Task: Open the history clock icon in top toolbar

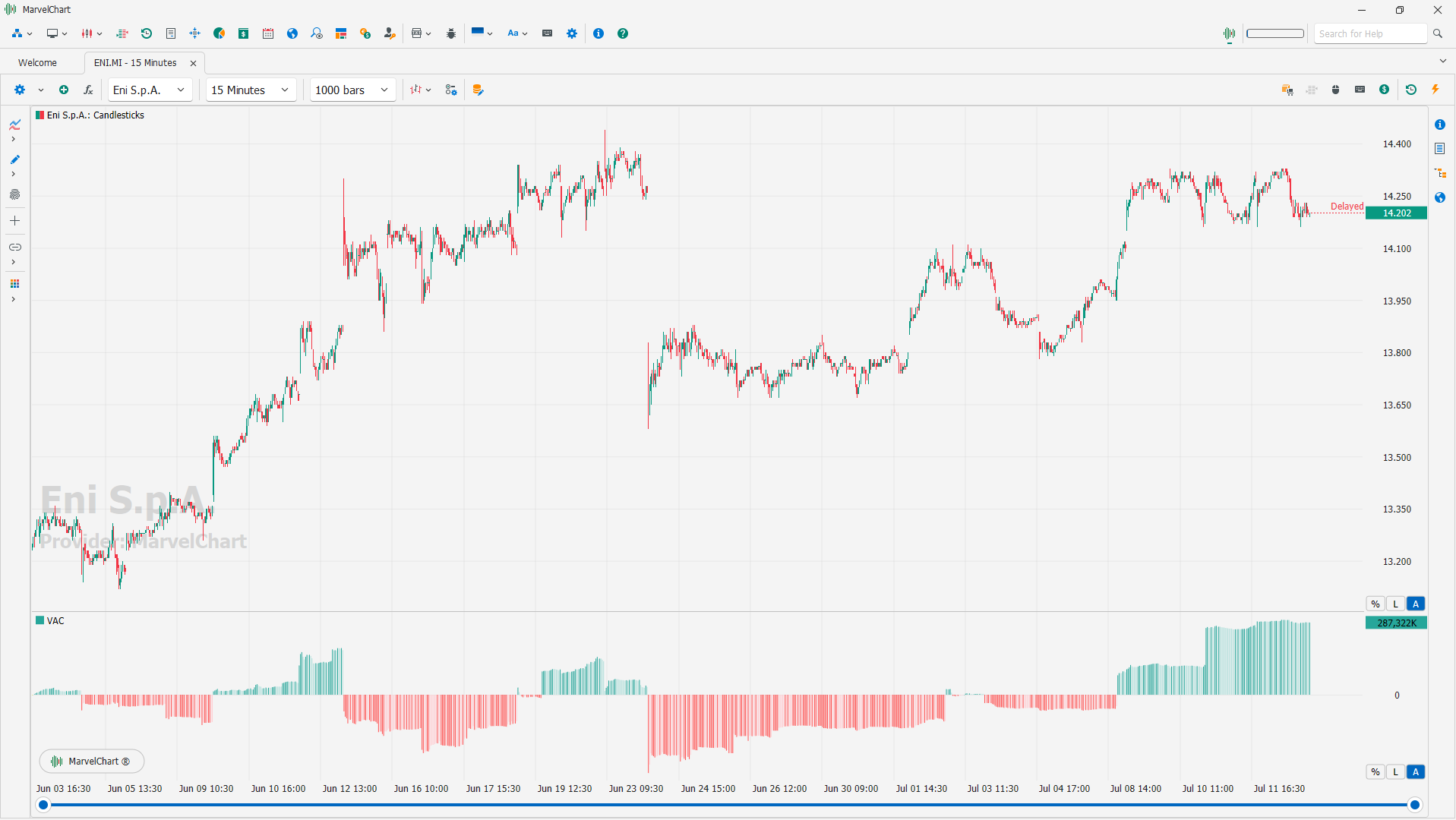Action: tap(147, 33)
